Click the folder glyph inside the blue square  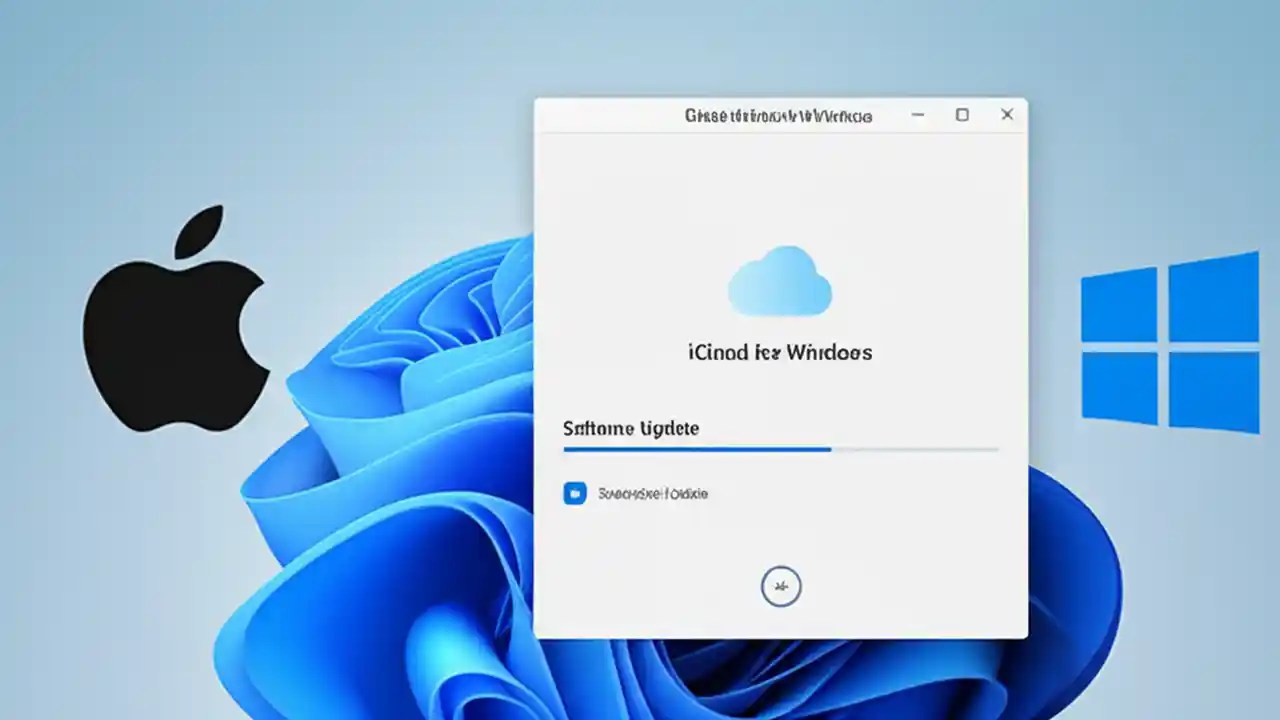[574, 493]
